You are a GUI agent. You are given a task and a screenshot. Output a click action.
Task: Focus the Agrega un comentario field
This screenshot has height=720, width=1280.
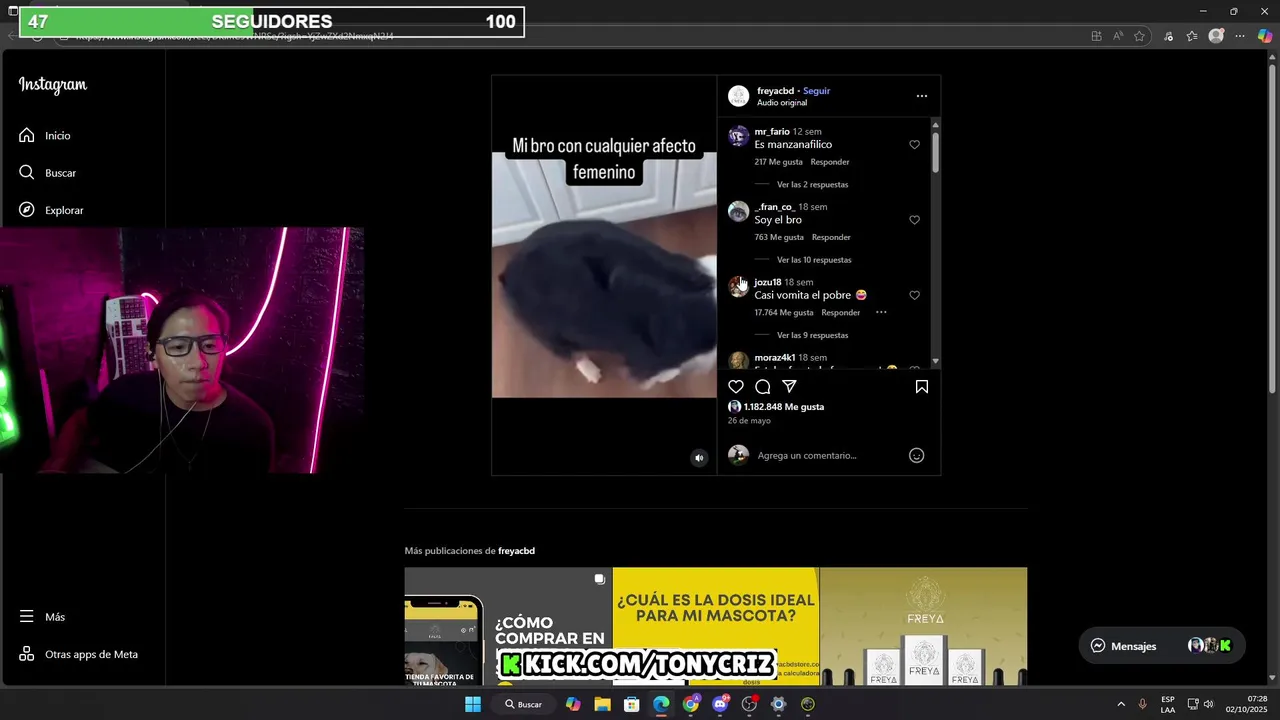coord(828,456)
